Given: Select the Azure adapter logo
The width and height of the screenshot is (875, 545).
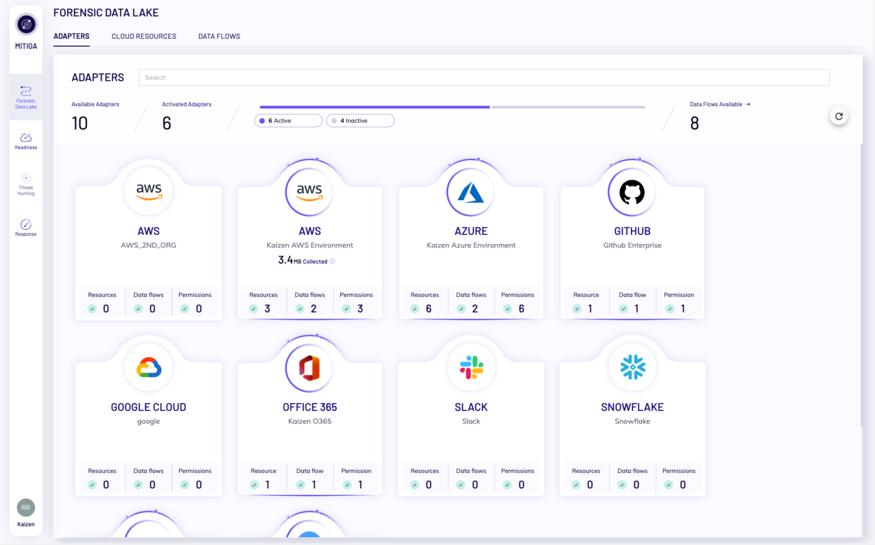Looking at the screenshot, I should (470, 192).
